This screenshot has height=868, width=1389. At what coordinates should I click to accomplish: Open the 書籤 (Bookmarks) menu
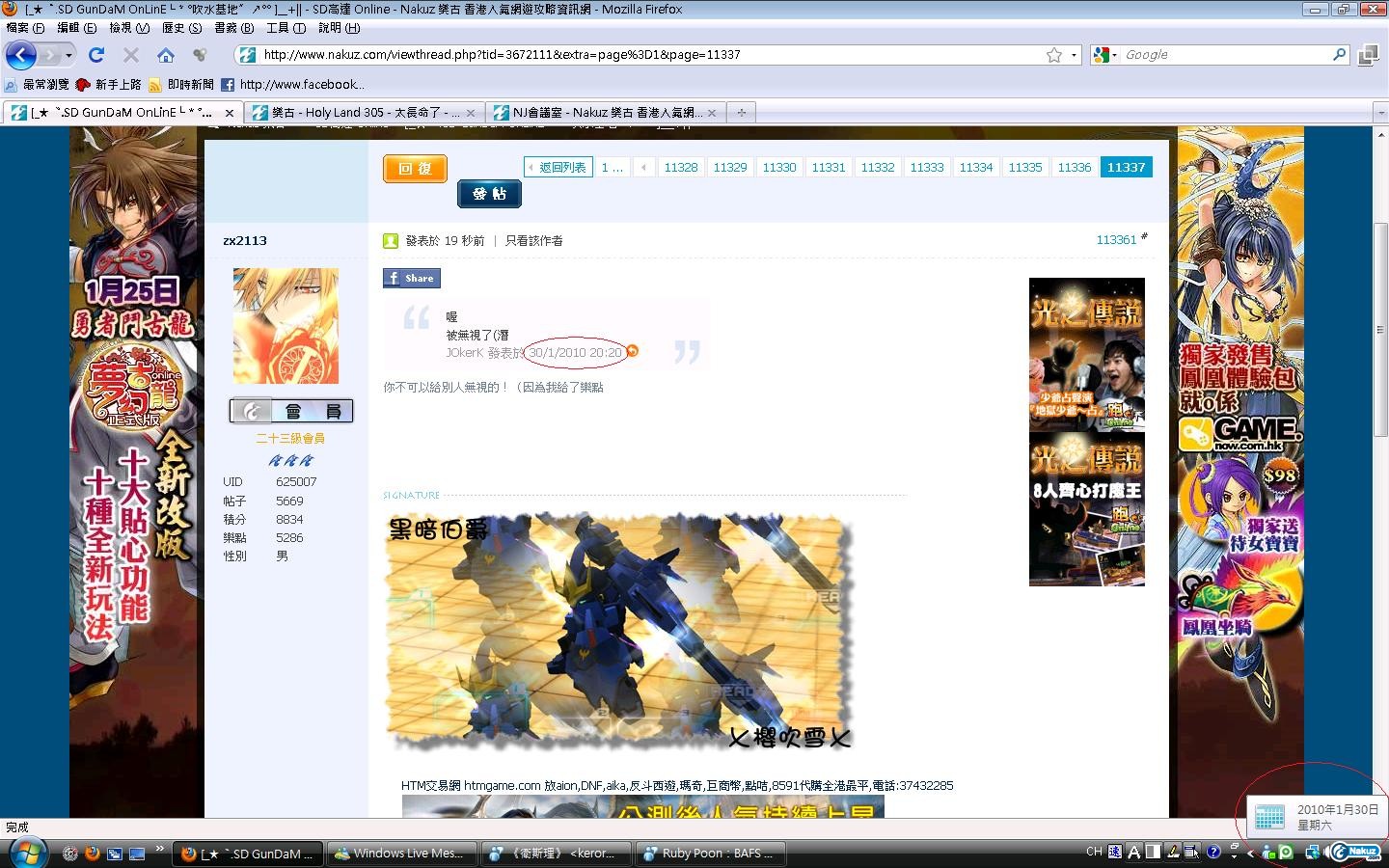click(x=234, y=28)
